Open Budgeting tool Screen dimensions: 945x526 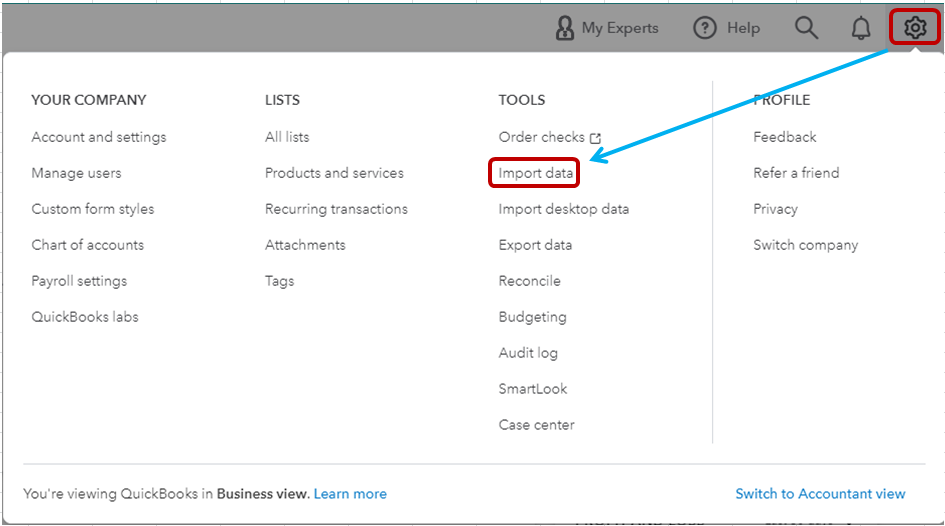tap(533, 318)
